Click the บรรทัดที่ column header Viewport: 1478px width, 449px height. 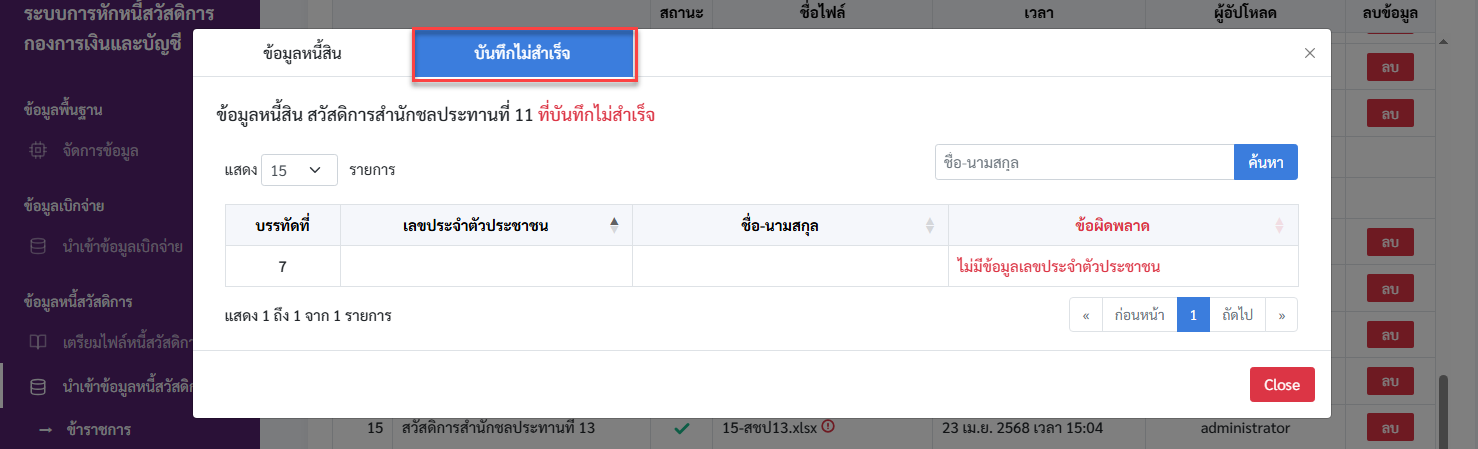[x=283, y=226]
